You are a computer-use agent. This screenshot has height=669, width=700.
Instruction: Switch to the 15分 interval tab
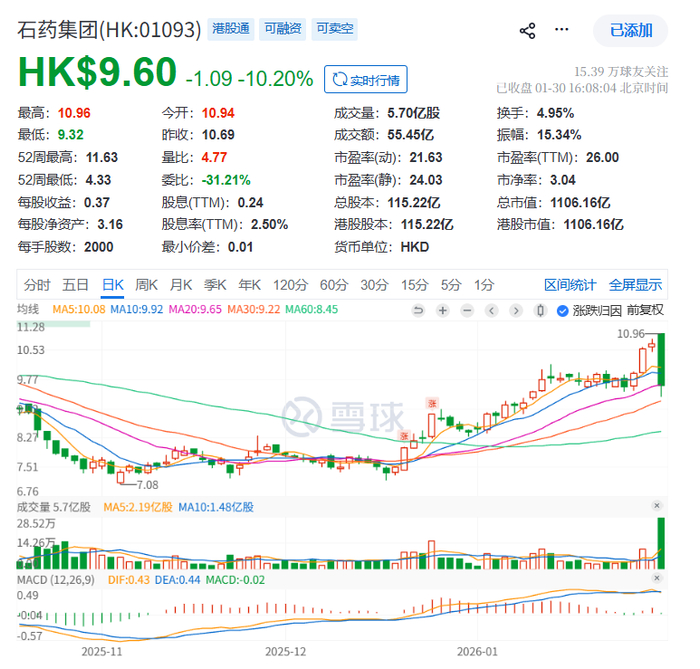(x=415, y=285)
